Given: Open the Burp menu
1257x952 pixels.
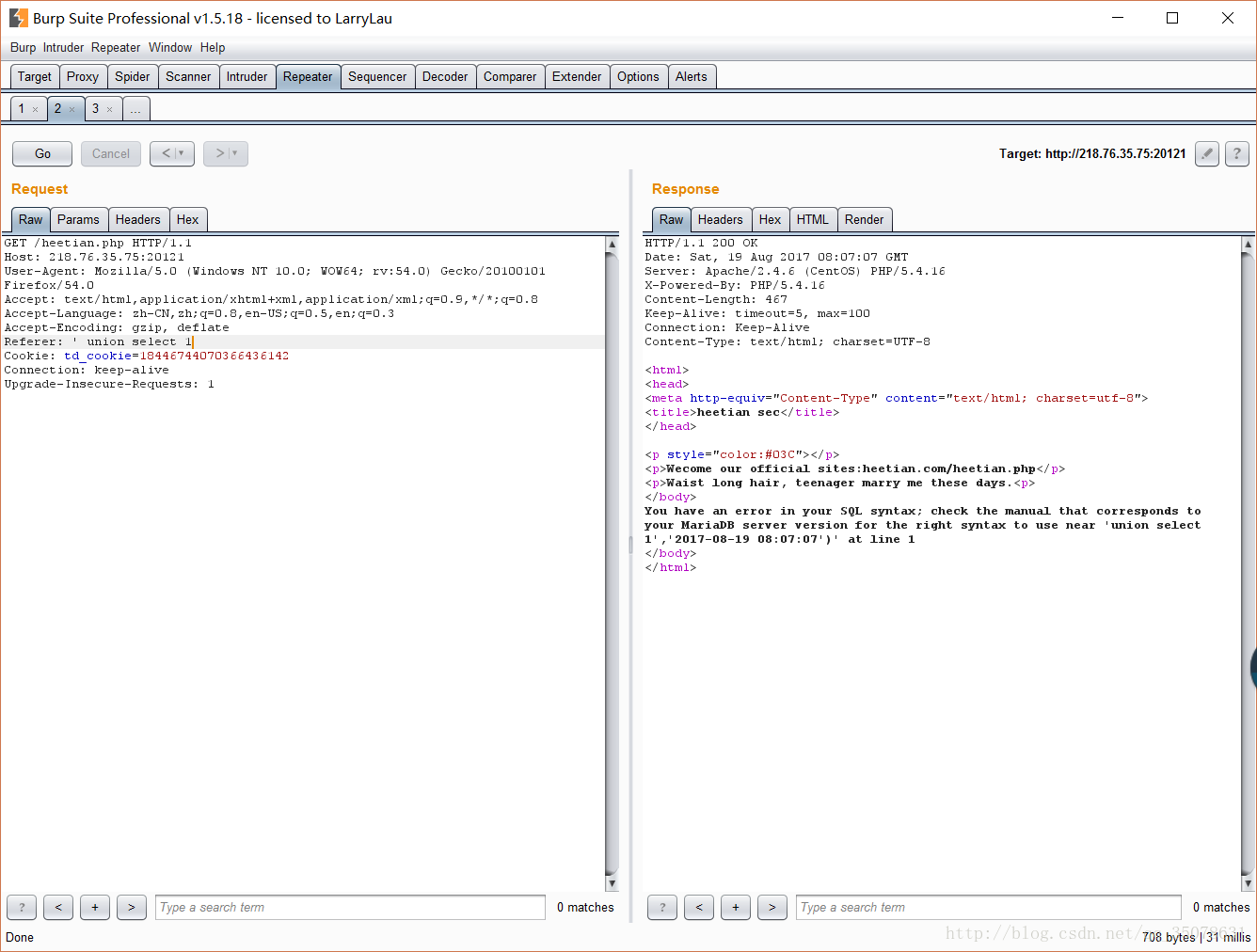Looking at the screenshot, I should point(24,48).
